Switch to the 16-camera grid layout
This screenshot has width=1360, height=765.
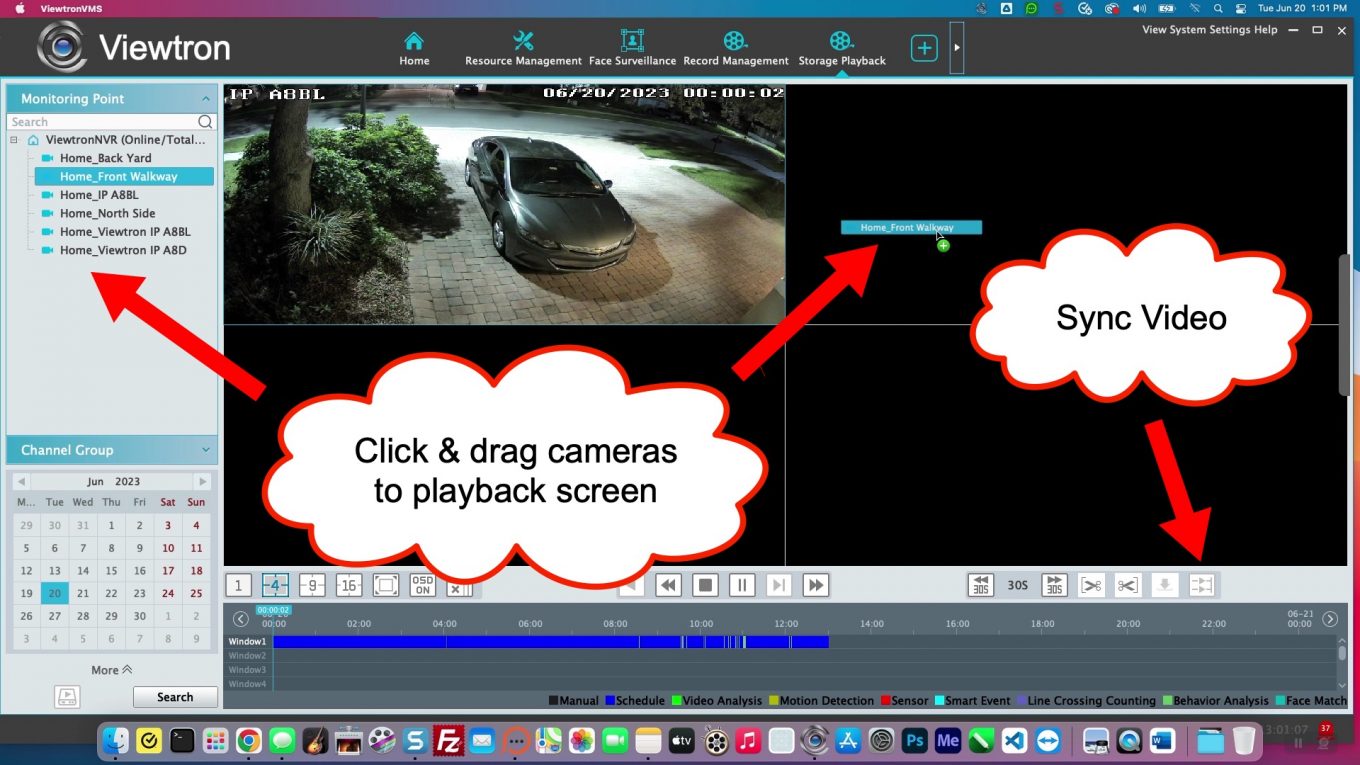[348, 585]
